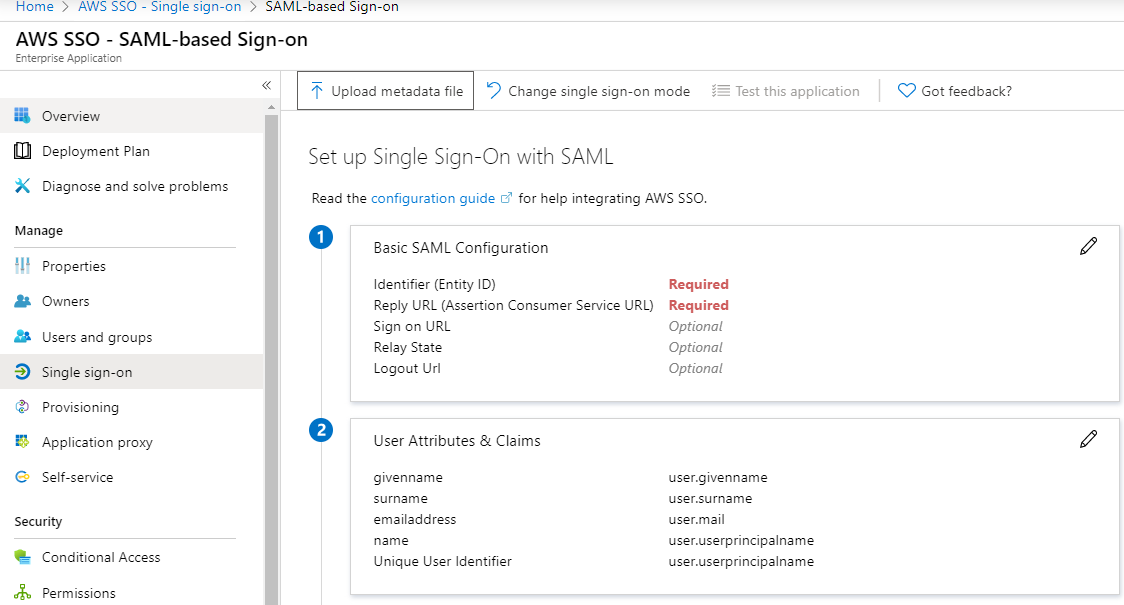Viewport: 1124px width, 605px height.
Task: Click the Diagnose and solve problems wrench icon
Action: click(x=21, y=185)
